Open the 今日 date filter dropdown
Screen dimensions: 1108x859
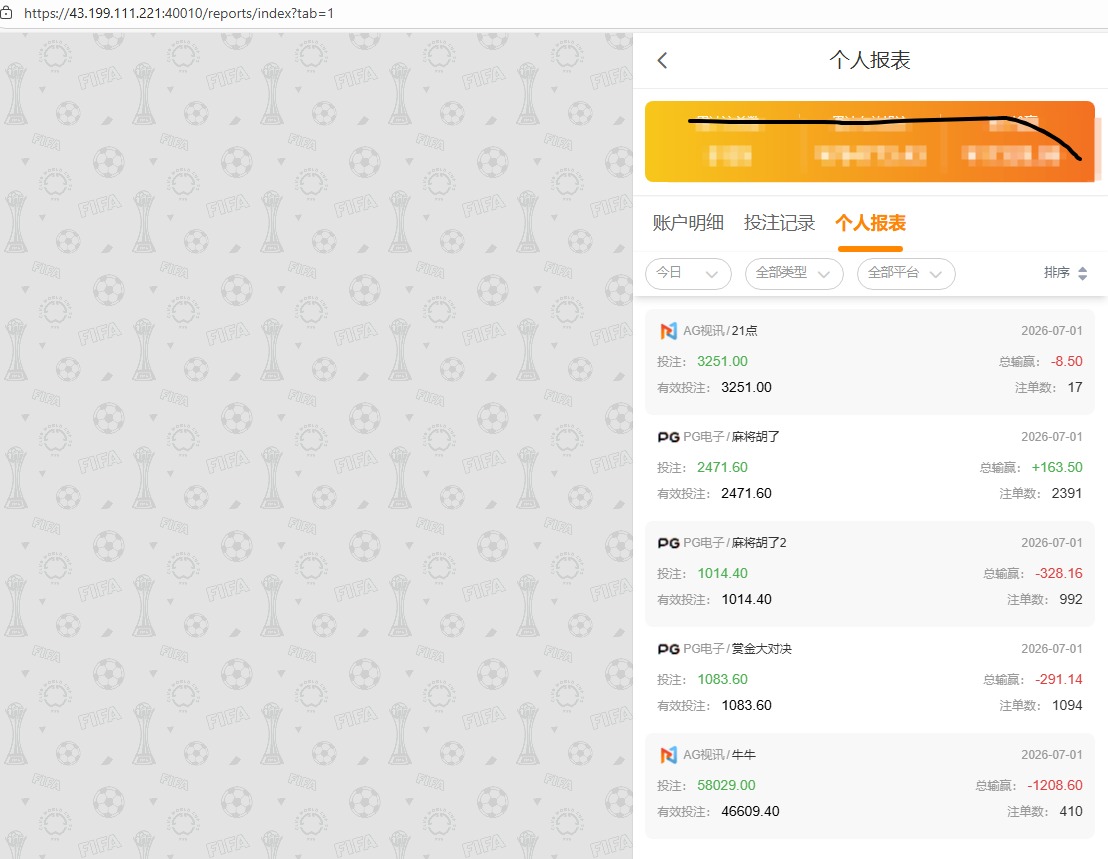pyautogui.click(x=688, y=273)
